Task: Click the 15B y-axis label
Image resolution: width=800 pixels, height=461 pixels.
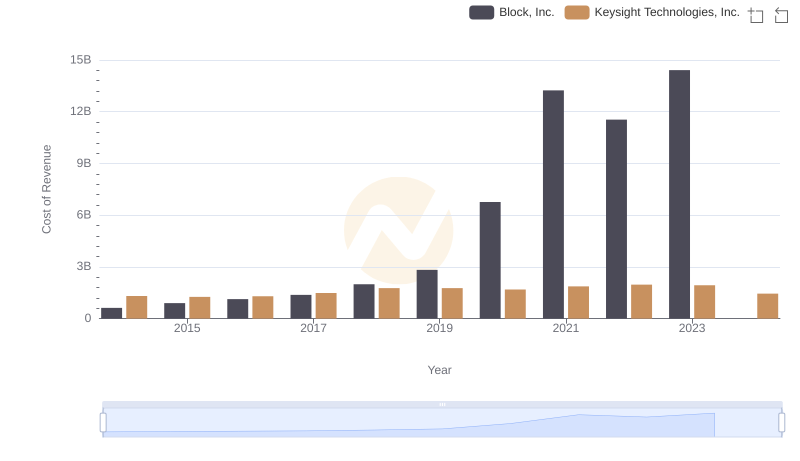Action: 81,60
